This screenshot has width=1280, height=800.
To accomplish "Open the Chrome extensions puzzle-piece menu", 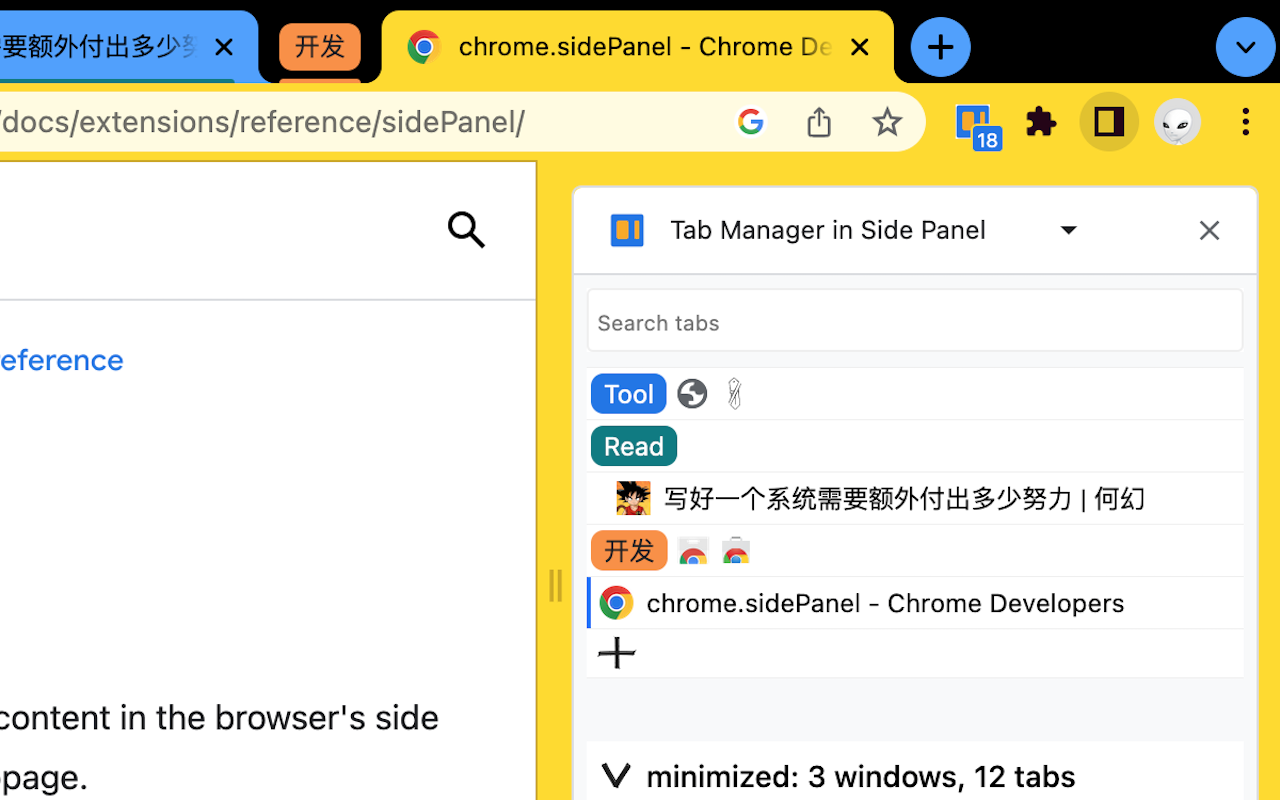I will (x=1041, y=122).
